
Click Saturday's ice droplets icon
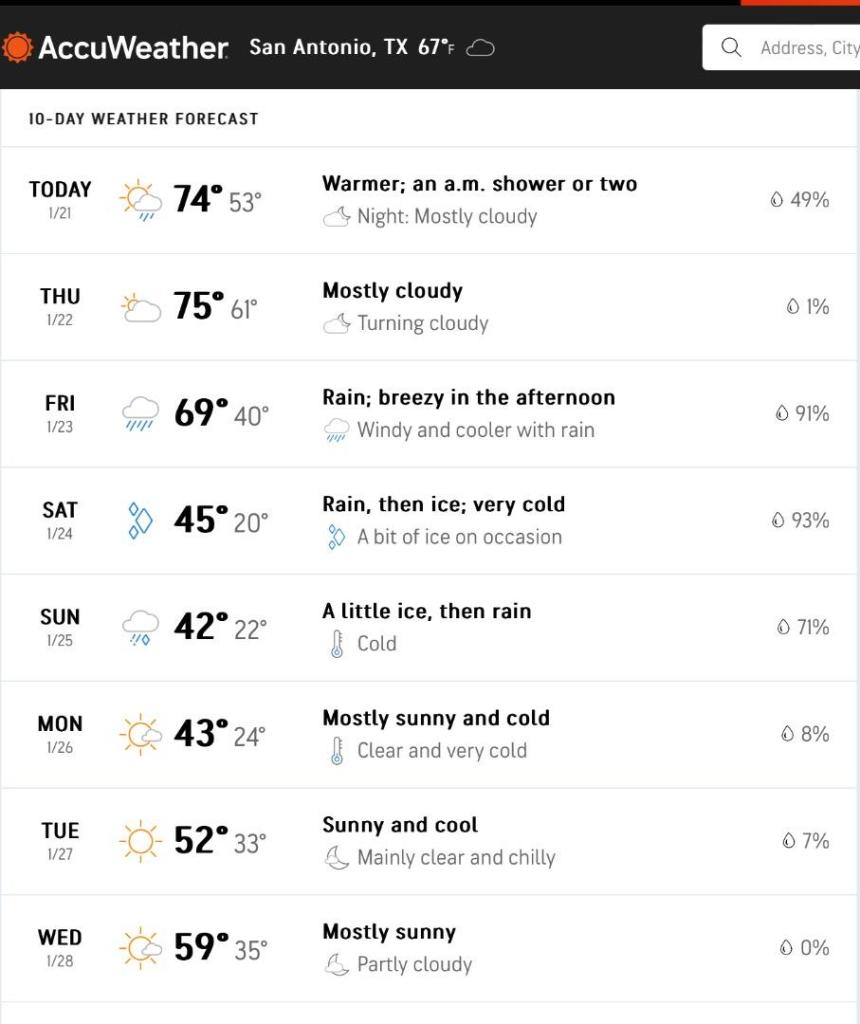tap(140, 520)
